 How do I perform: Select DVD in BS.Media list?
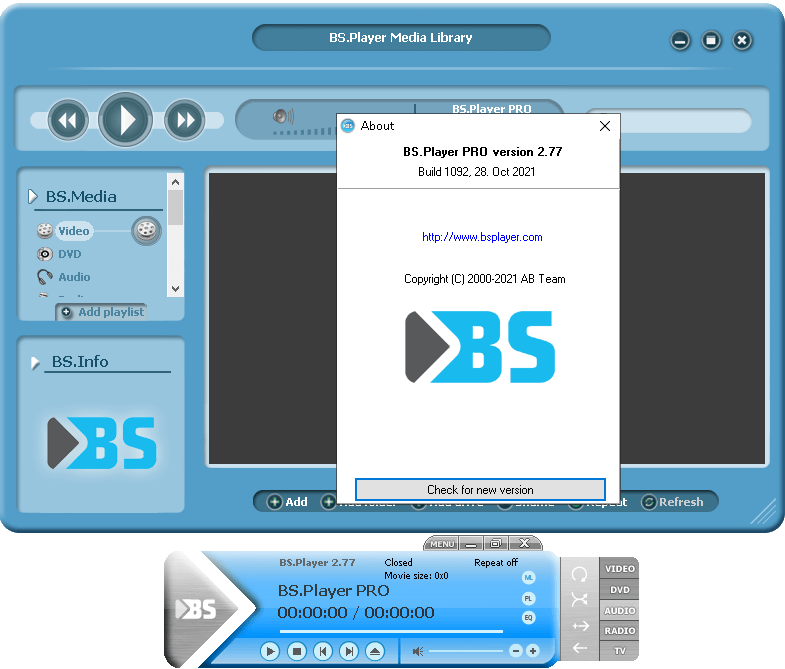click(x=69, y=254)
